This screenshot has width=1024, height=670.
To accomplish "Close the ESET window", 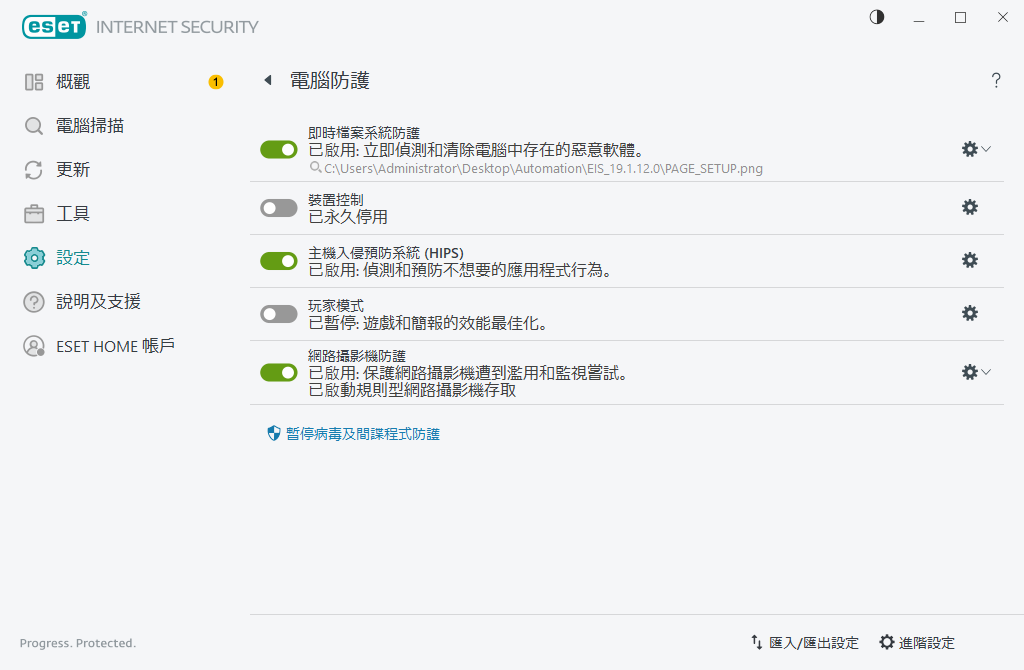I will point(1003,18).
